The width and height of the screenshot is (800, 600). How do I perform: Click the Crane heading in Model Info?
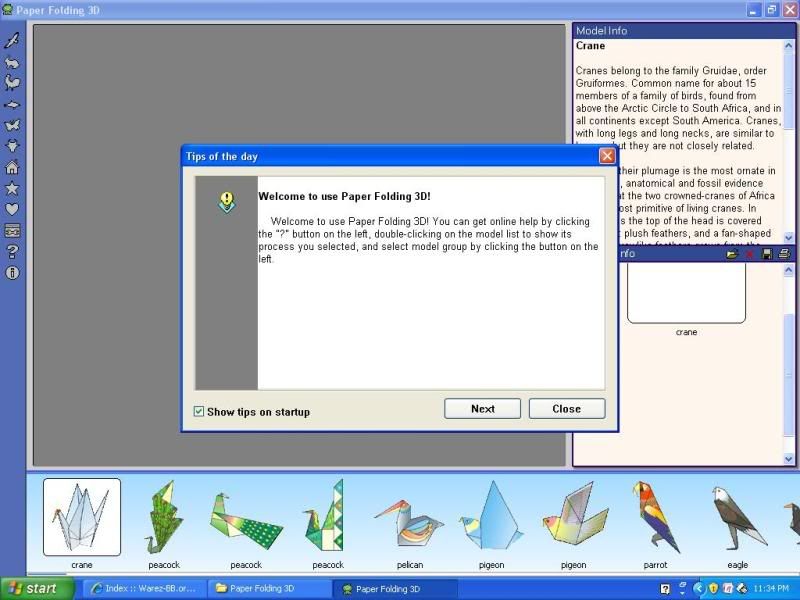pyautogui.click(x=590, y=45)
